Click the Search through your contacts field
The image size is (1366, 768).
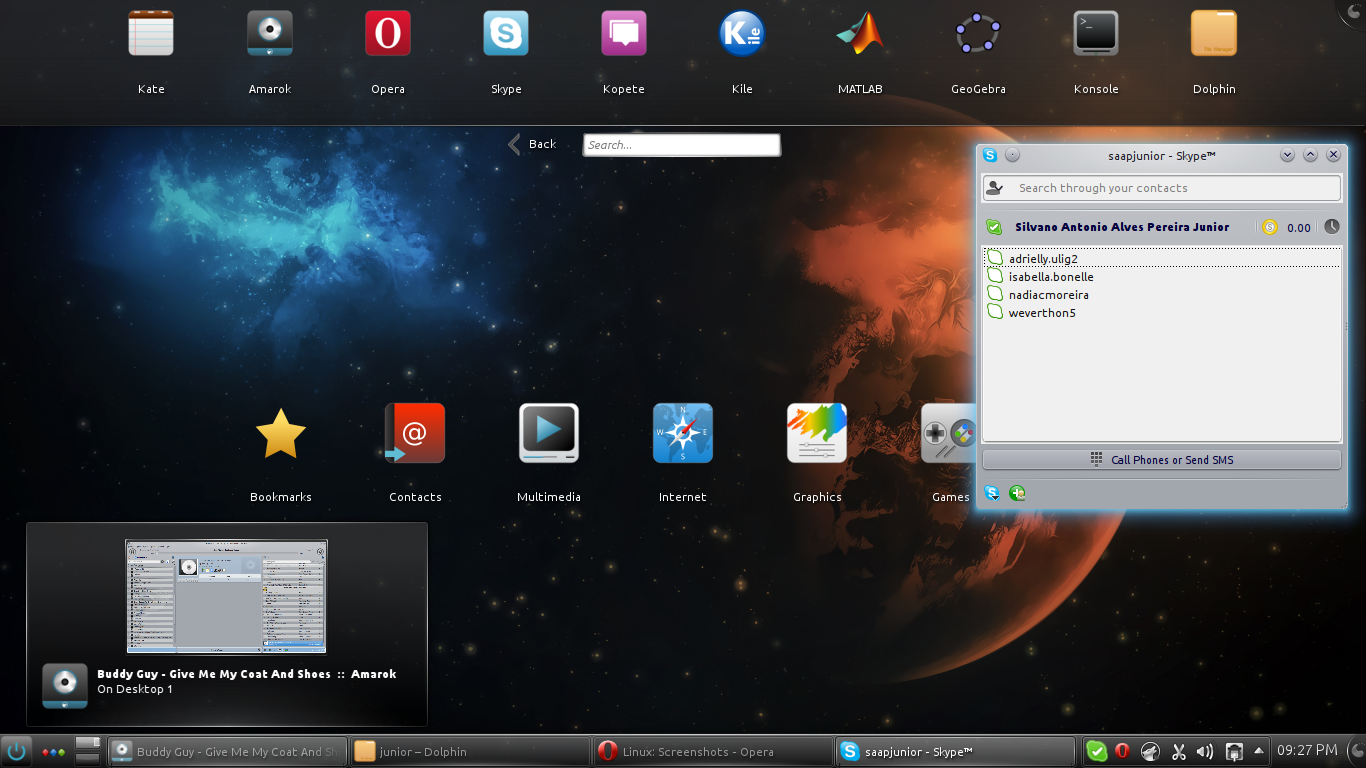pos(1161,188)
